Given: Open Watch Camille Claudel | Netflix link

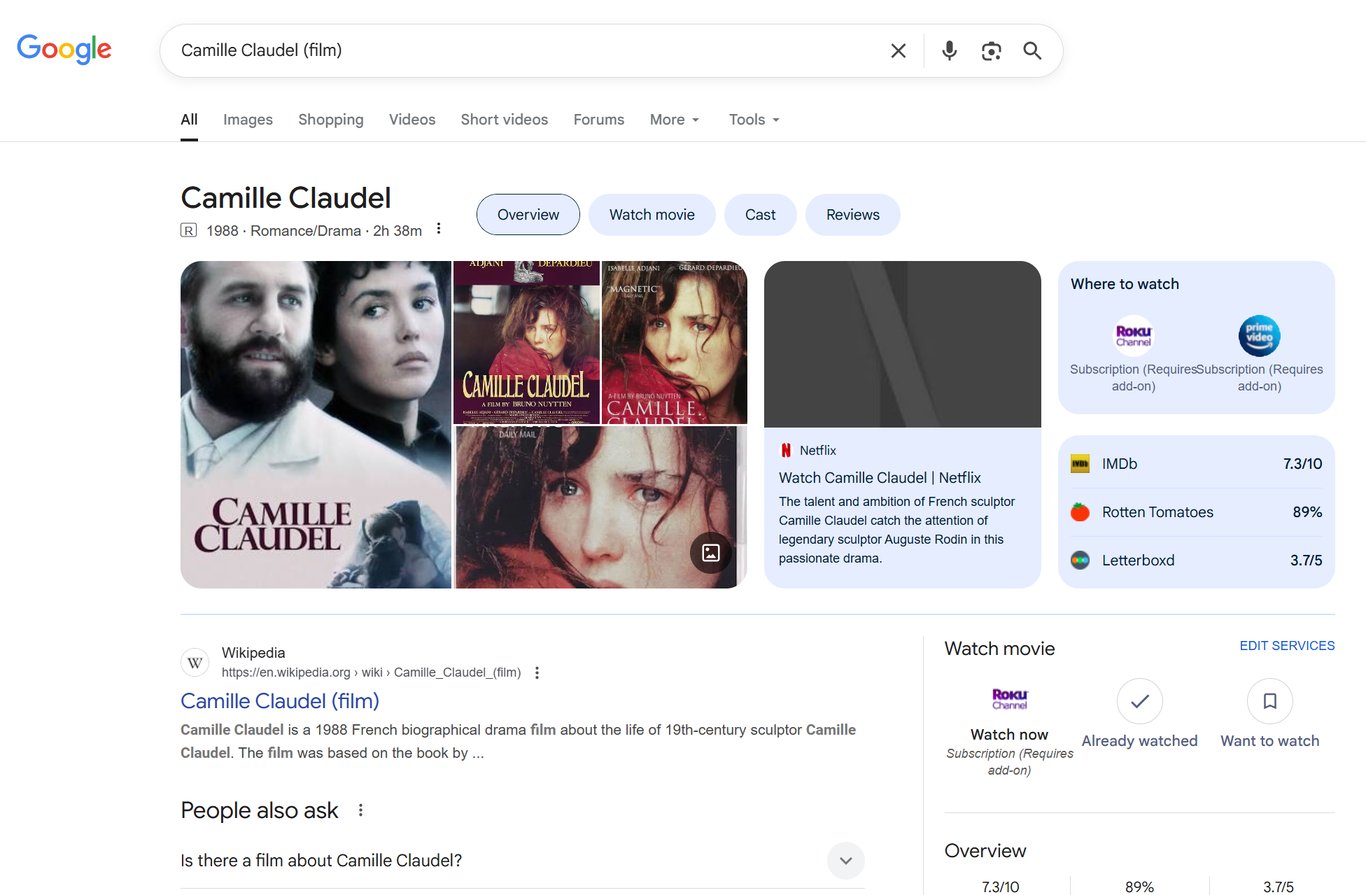Looking at the screenshot, I should point(880,478).
